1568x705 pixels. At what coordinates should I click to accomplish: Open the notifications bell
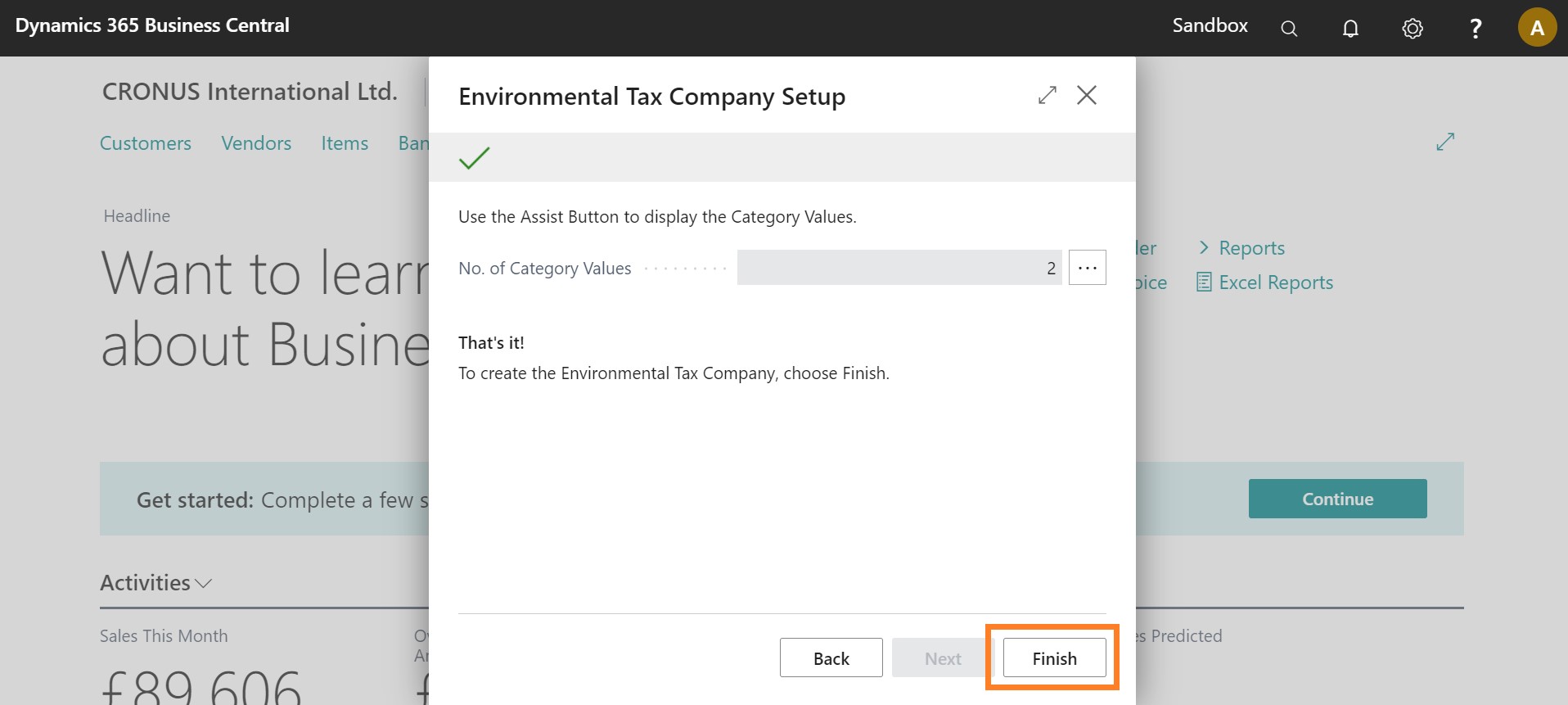[x=1350, y=29]
